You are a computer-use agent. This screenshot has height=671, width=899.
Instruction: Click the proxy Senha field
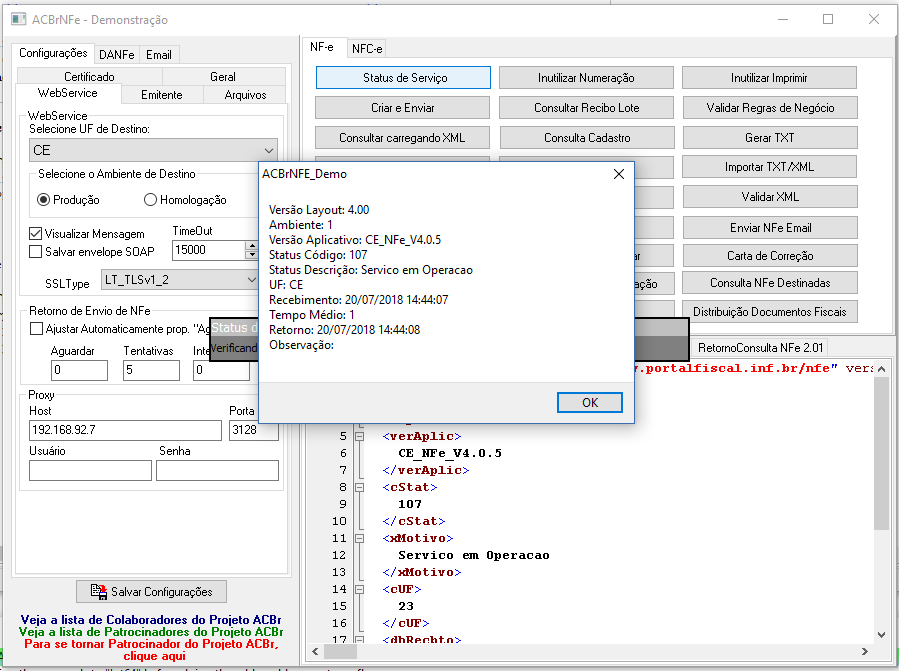[x=217, y=470]
